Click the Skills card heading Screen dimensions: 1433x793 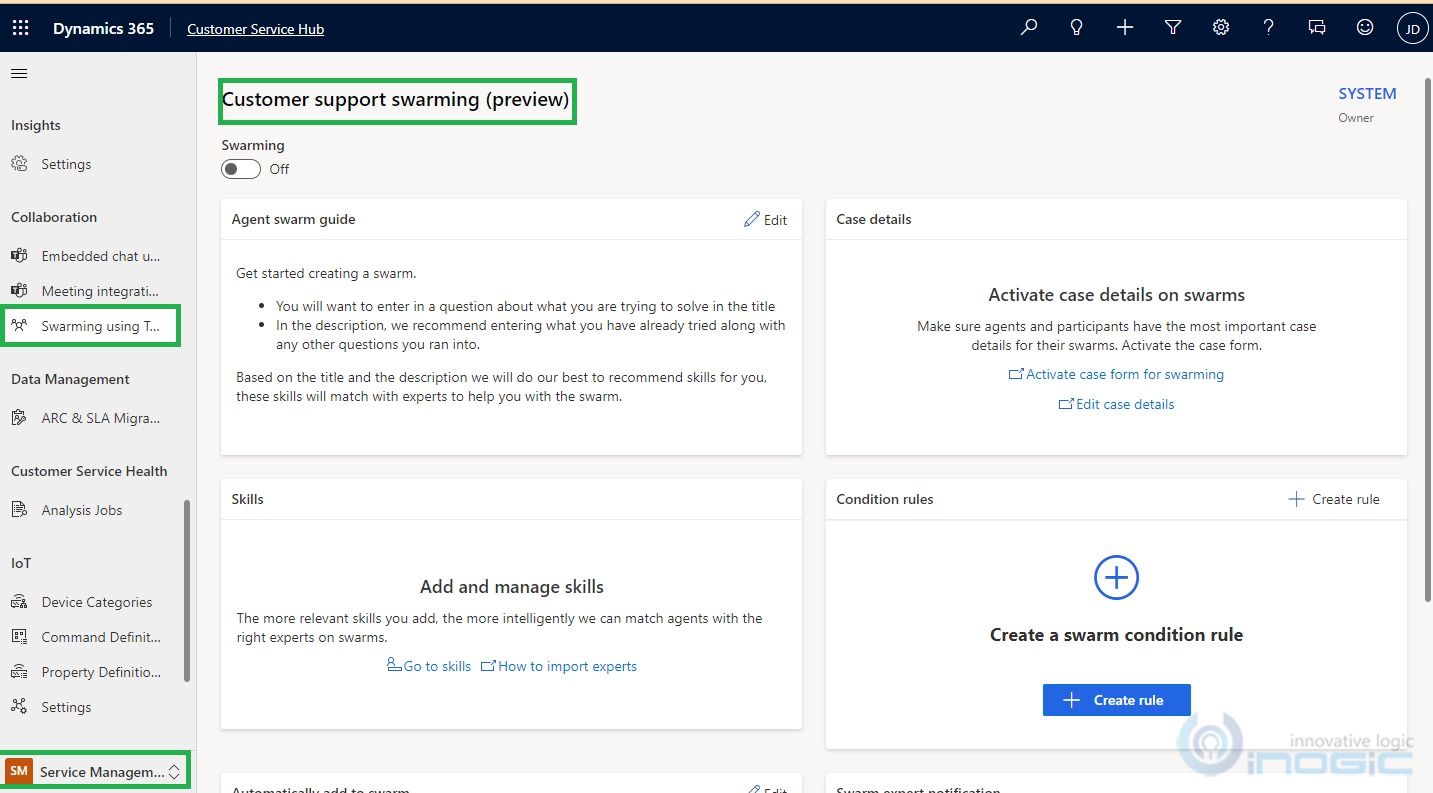(x=248, y=499)
